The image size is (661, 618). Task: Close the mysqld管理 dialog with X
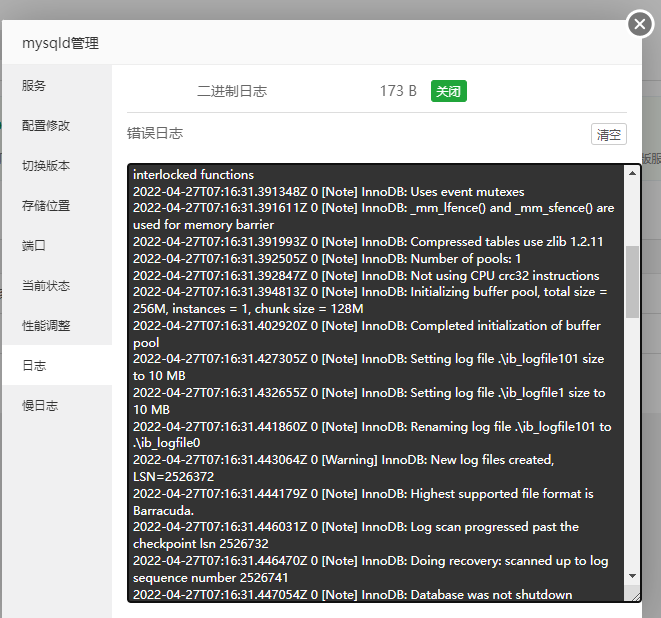pos(640,24)
